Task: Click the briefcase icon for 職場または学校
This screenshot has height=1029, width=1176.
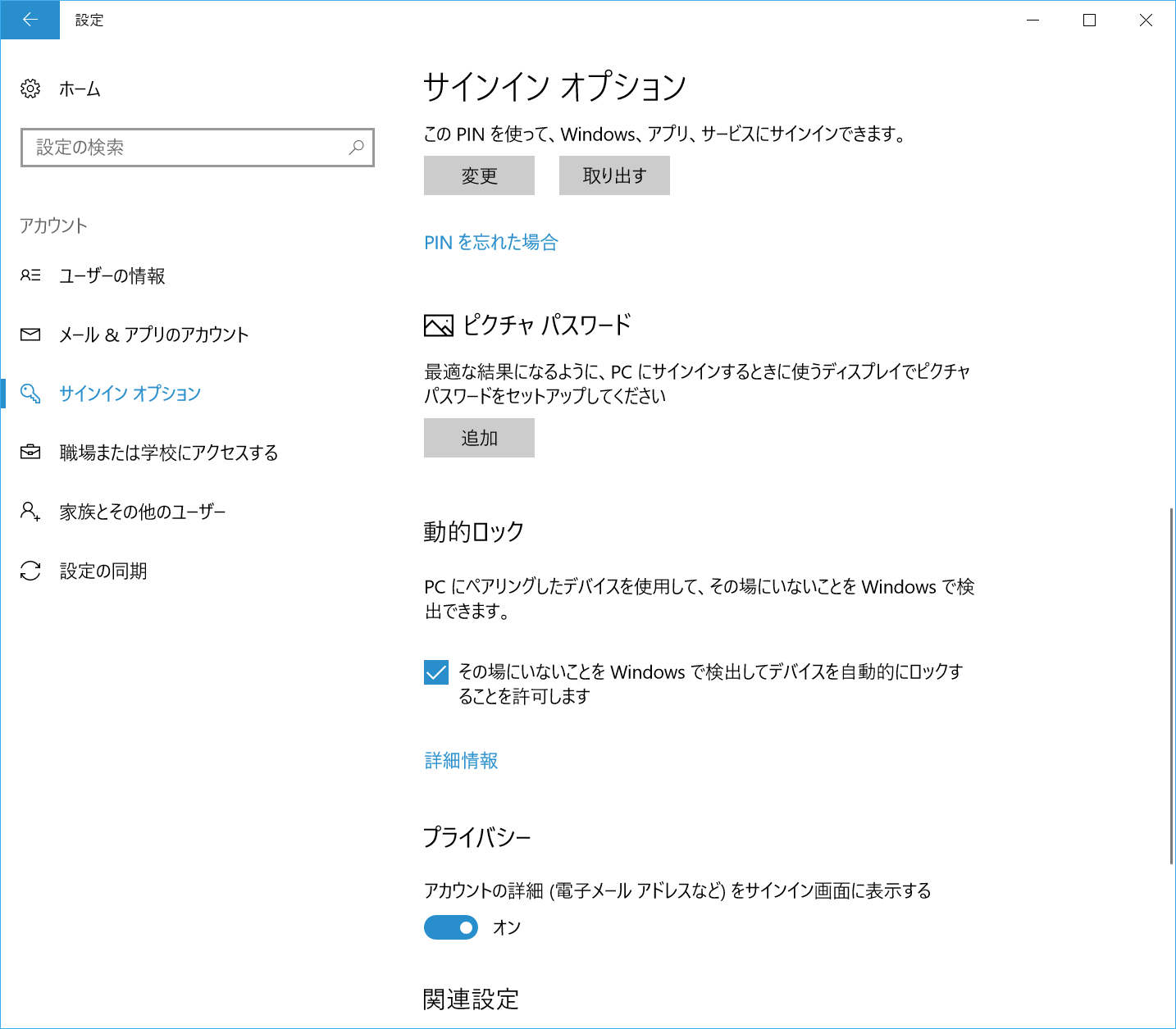Action: (30, 453)
